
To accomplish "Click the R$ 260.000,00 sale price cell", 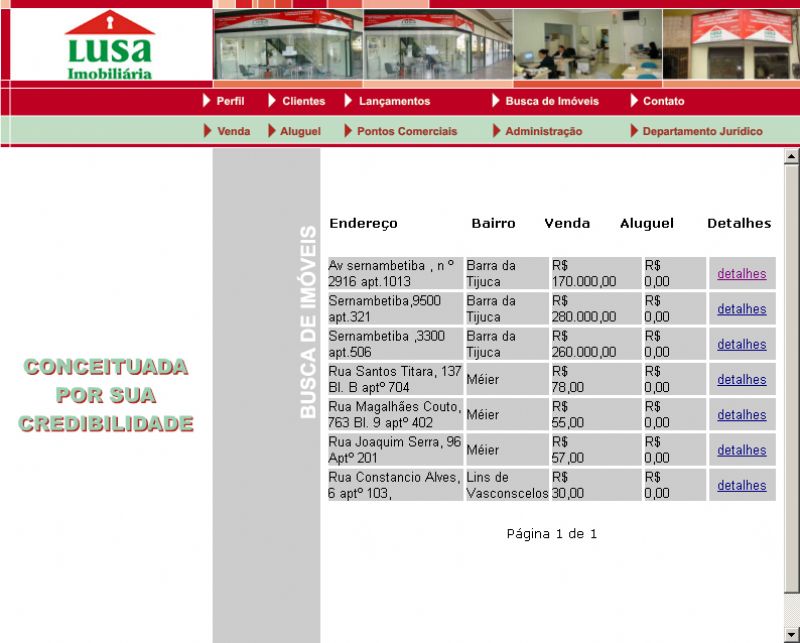I will (596, 344).
